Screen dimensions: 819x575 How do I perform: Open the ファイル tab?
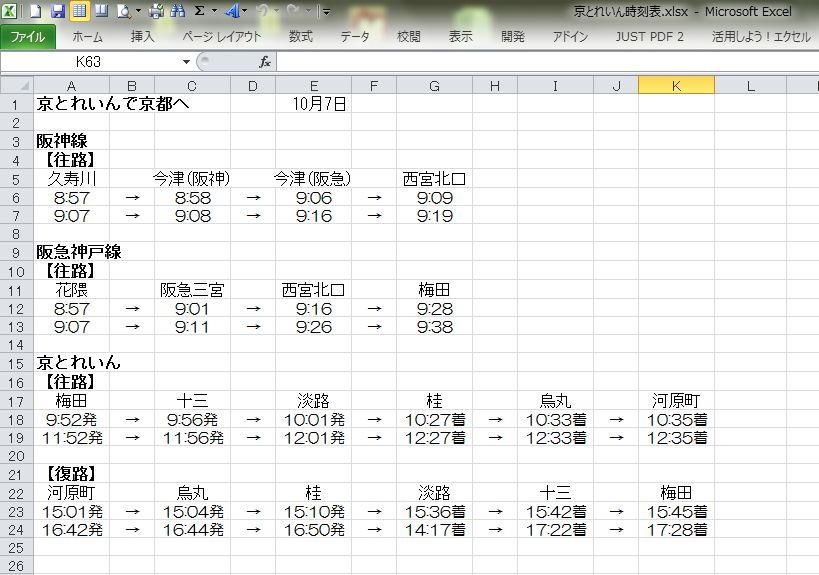27,37
